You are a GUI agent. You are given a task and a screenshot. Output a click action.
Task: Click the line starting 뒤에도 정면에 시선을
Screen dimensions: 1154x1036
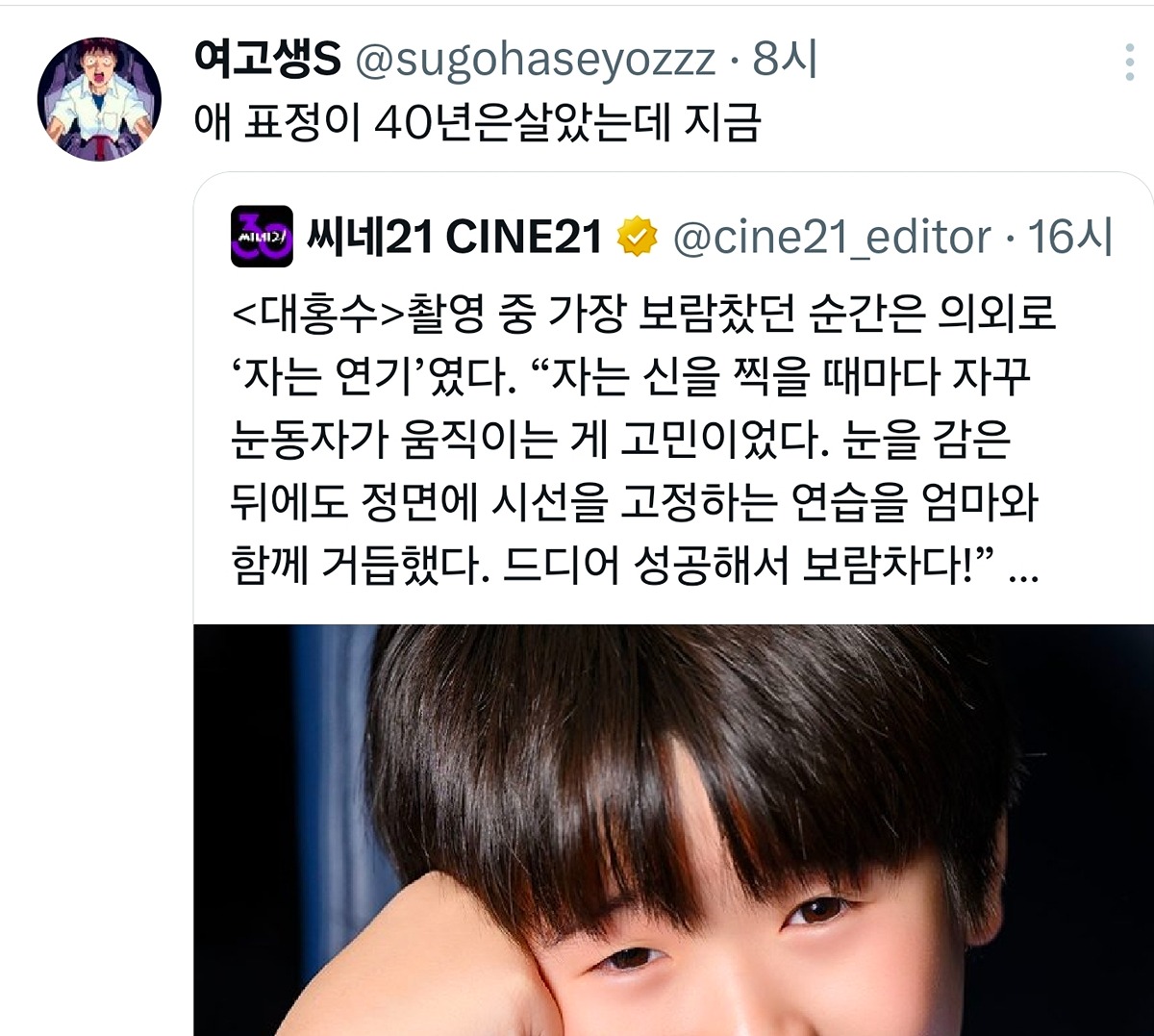[x=635, y=503]
